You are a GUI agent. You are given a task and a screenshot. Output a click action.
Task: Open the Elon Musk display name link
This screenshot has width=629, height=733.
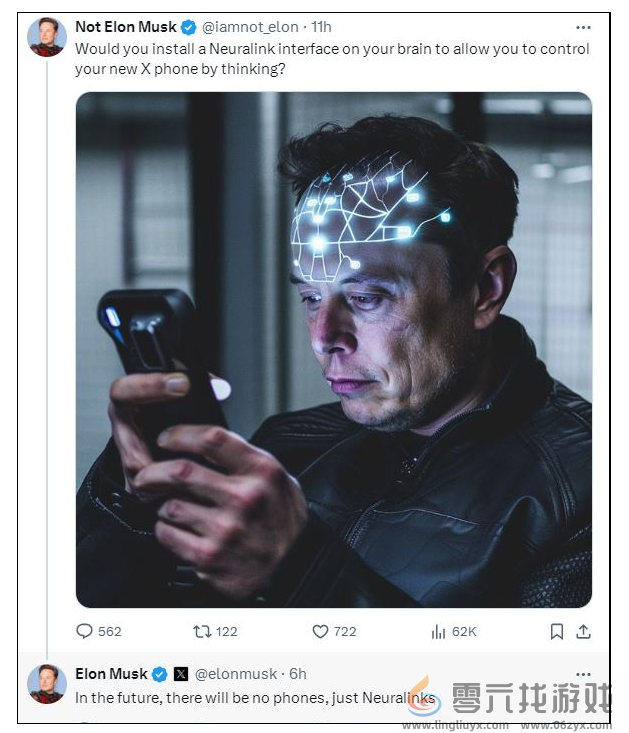[111, 674]
